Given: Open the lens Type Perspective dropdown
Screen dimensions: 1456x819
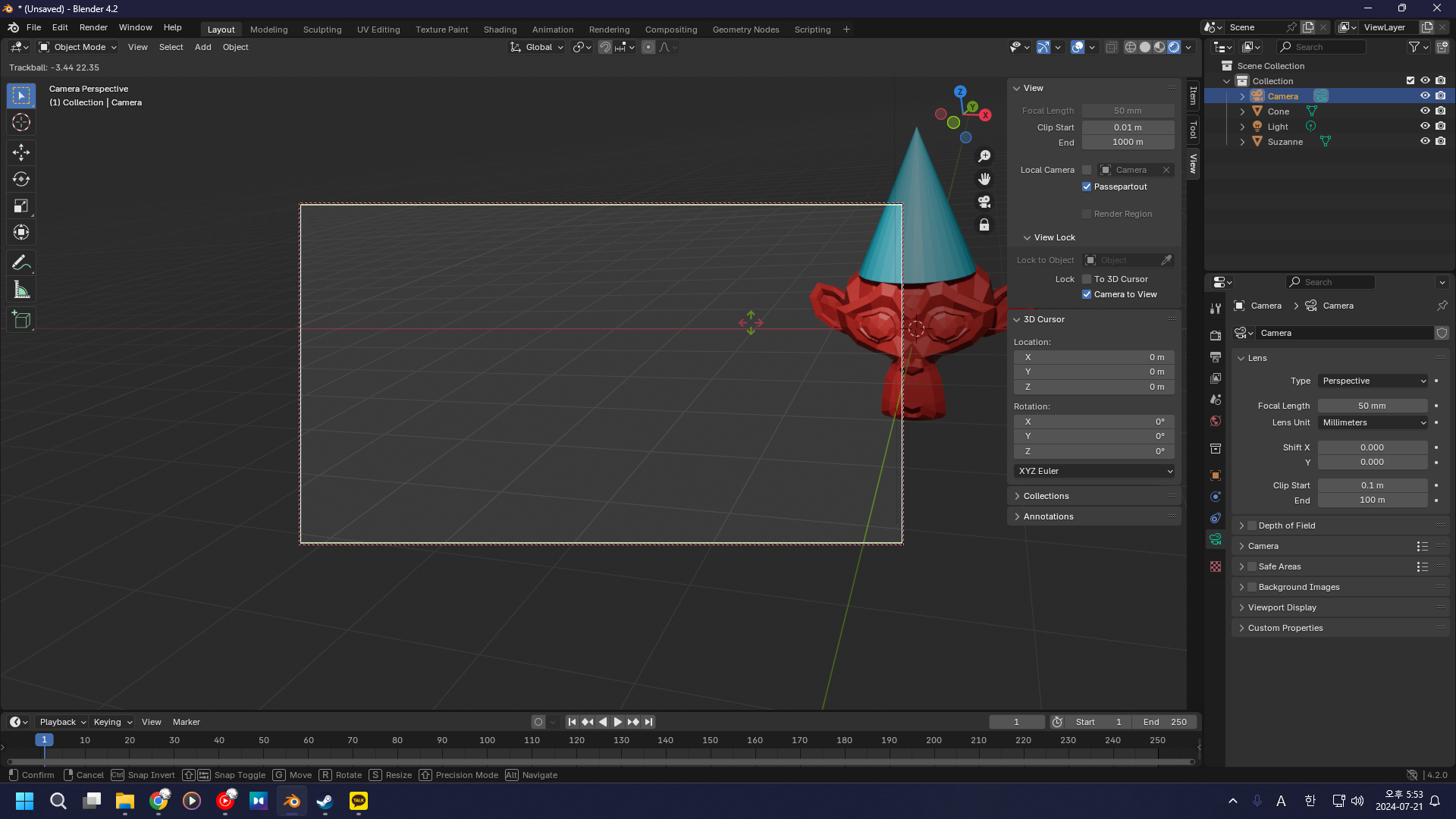Looking at the screenshot, I should pos(1373,381).
